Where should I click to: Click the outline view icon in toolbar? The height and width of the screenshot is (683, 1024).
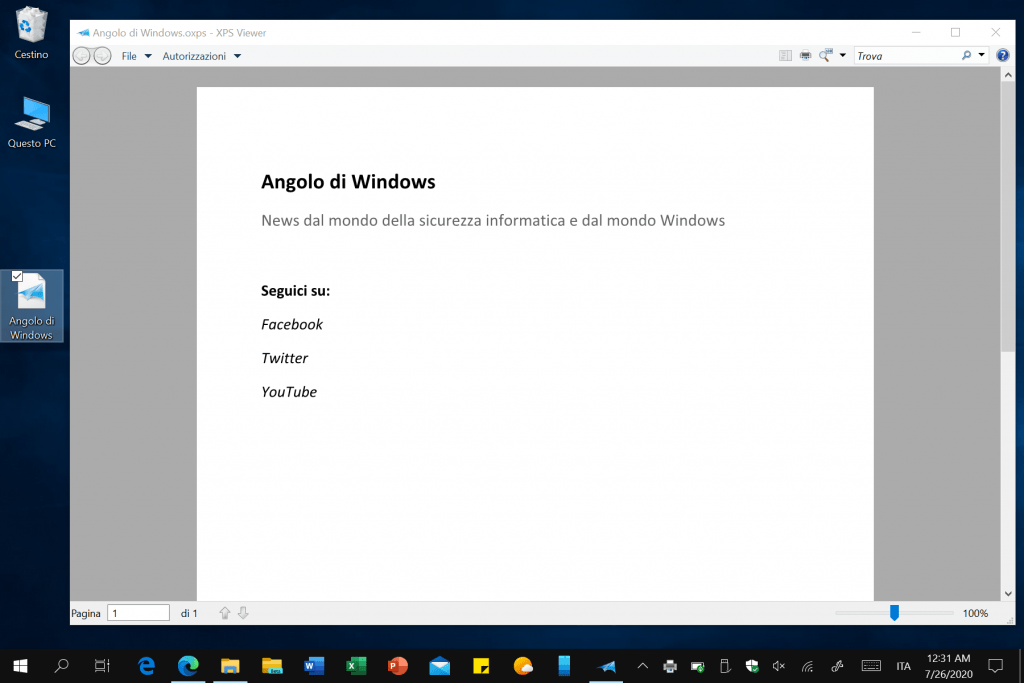(785, 56)
